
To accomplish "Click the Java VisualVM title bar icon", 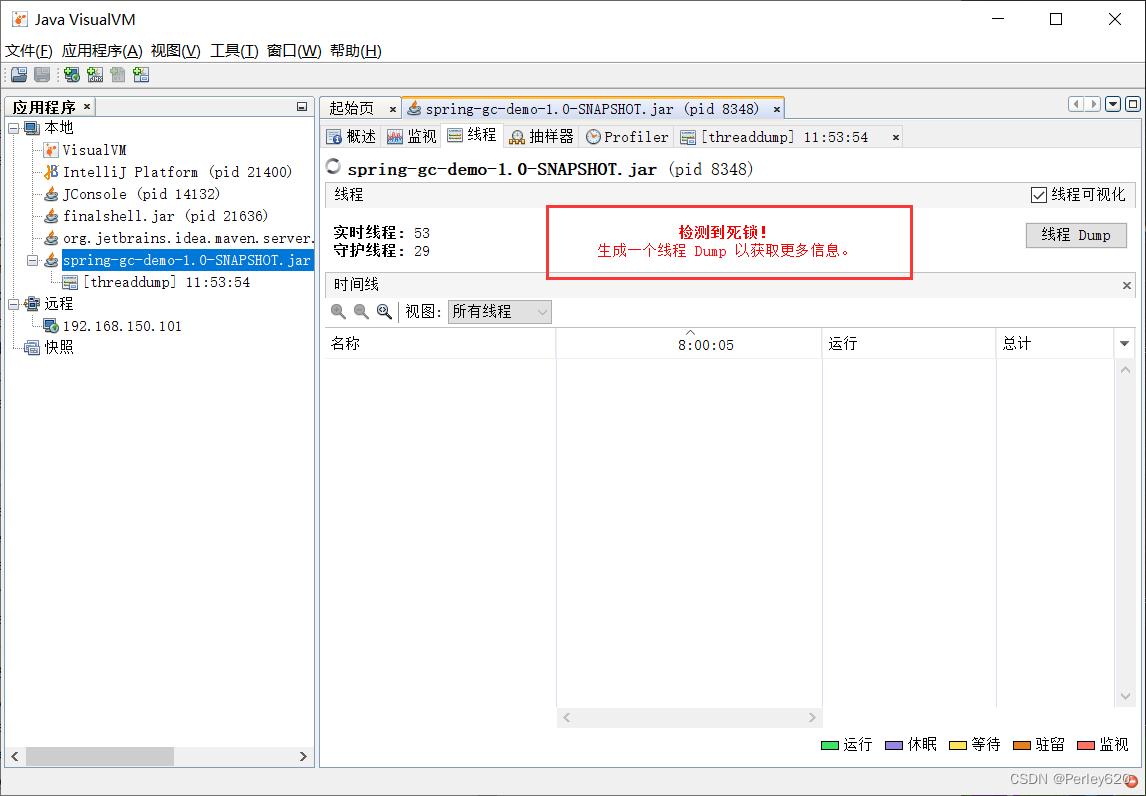I will [20, 19].
